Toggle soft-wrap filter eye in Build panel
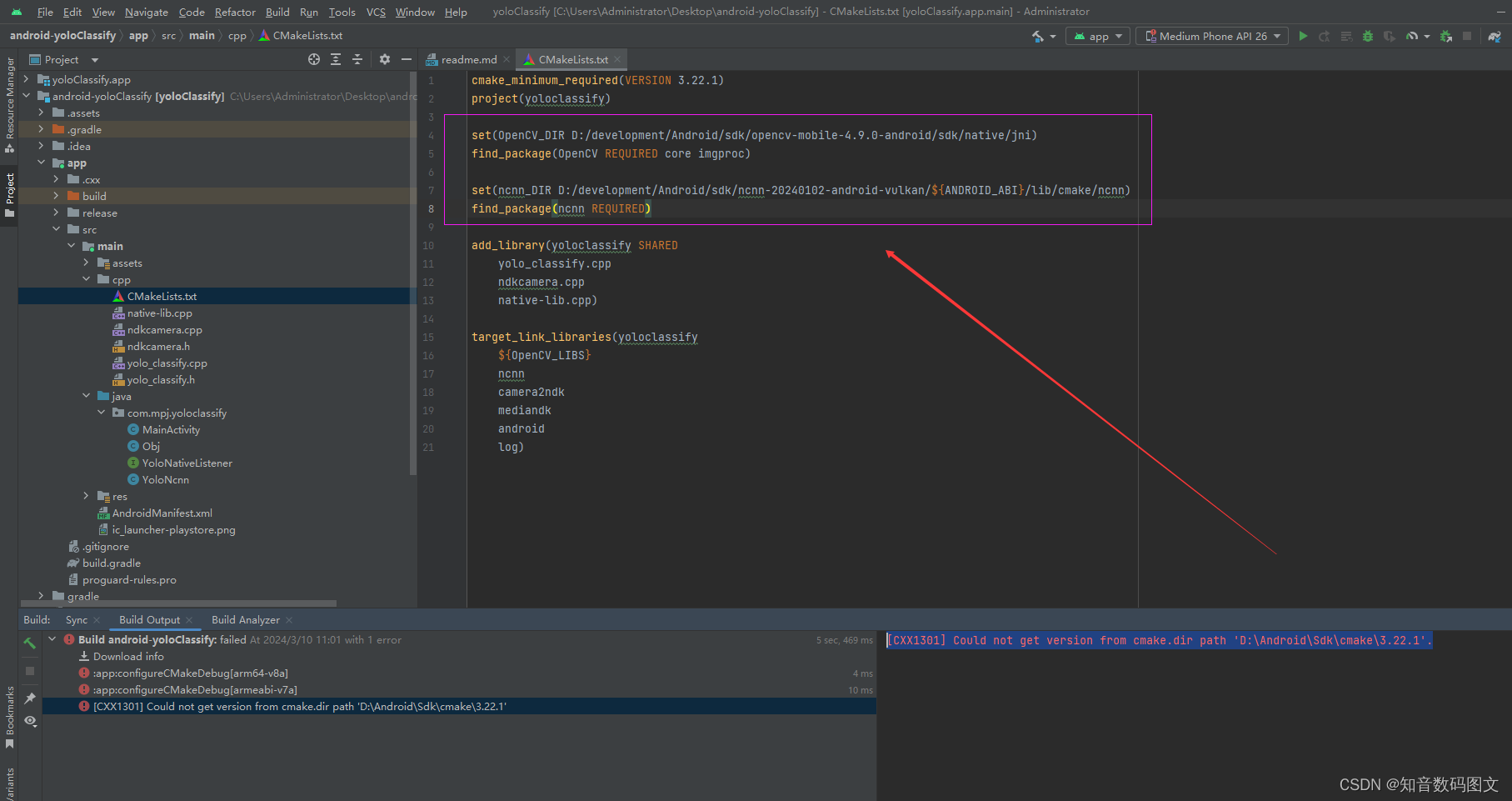This screenshot has height=801, width=1512. click(30, 722)
